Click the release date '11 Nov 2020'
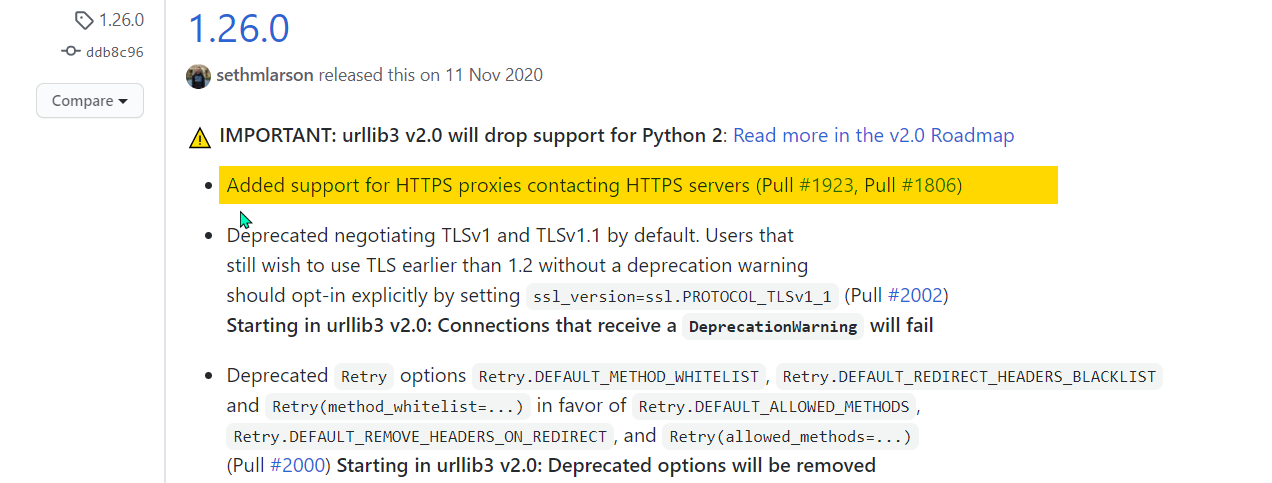The image size is (1272, 483). [494, 75]
